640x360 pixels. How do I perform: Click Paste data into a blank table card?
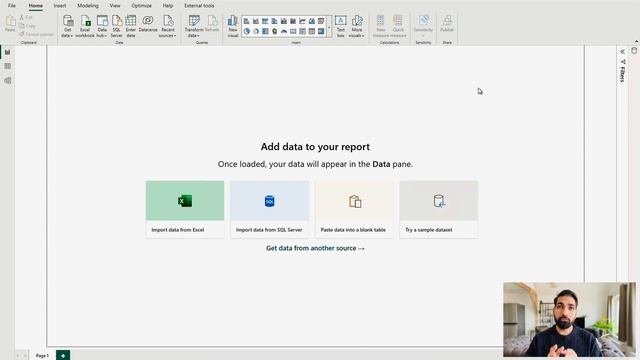[354, 209]
